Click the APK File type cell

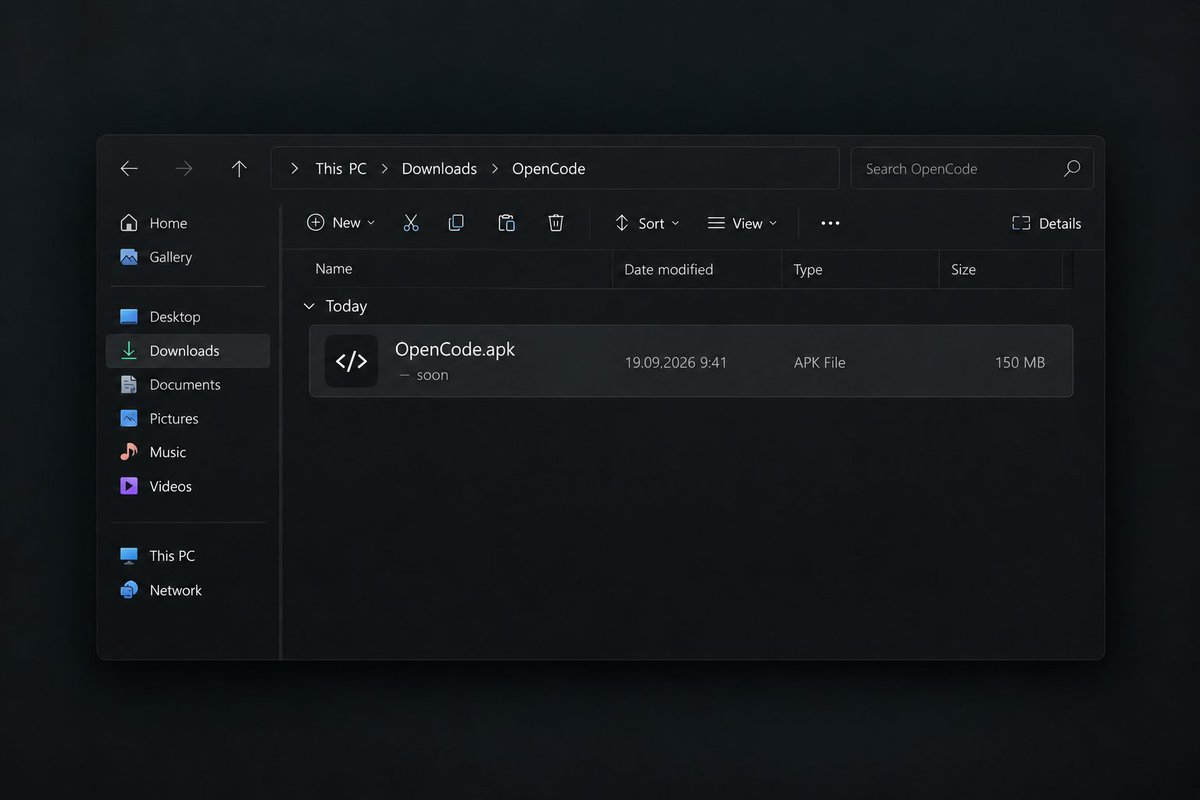coord(820,362)
